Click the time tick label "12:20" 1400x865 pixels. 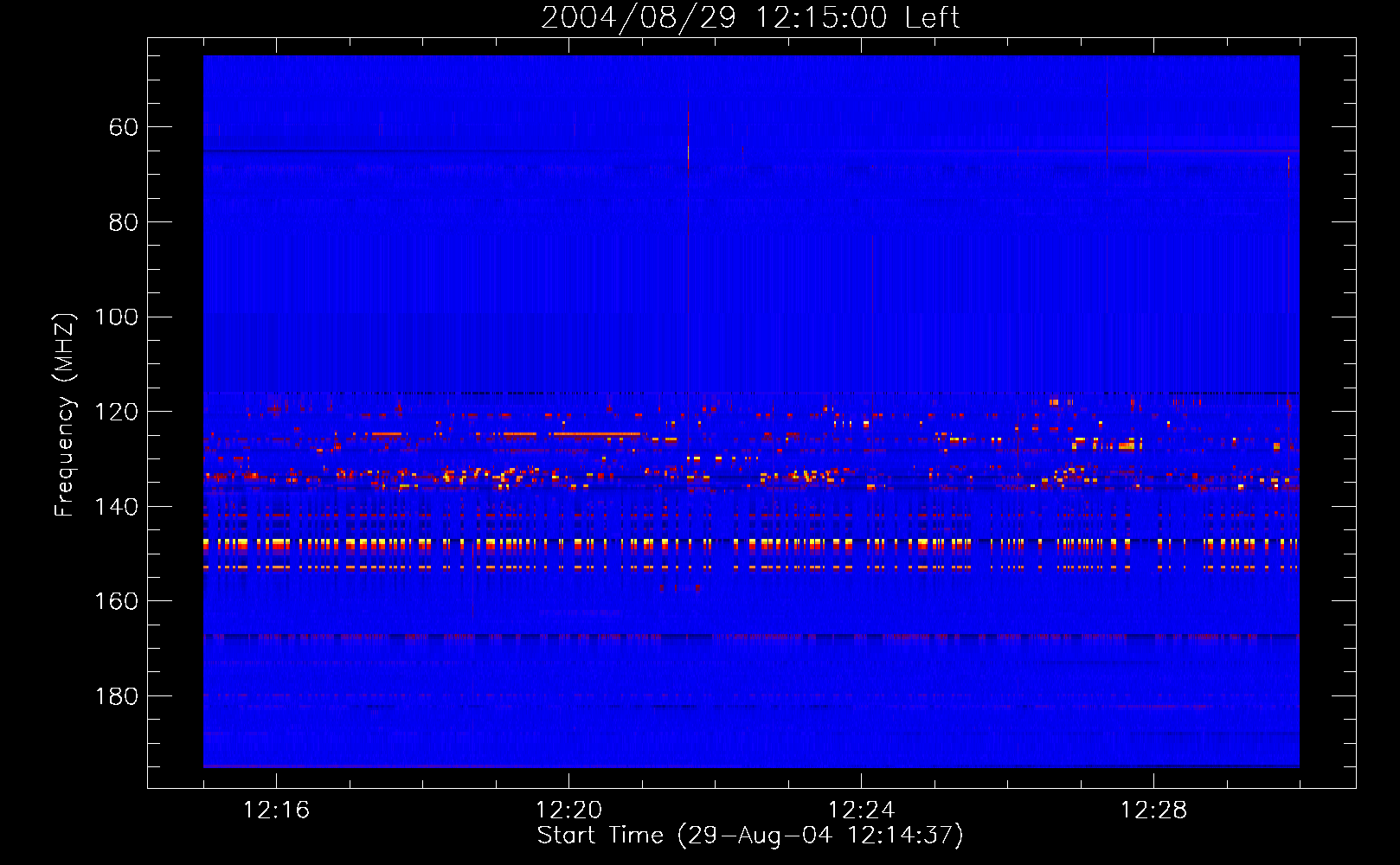tap(568, 811)
